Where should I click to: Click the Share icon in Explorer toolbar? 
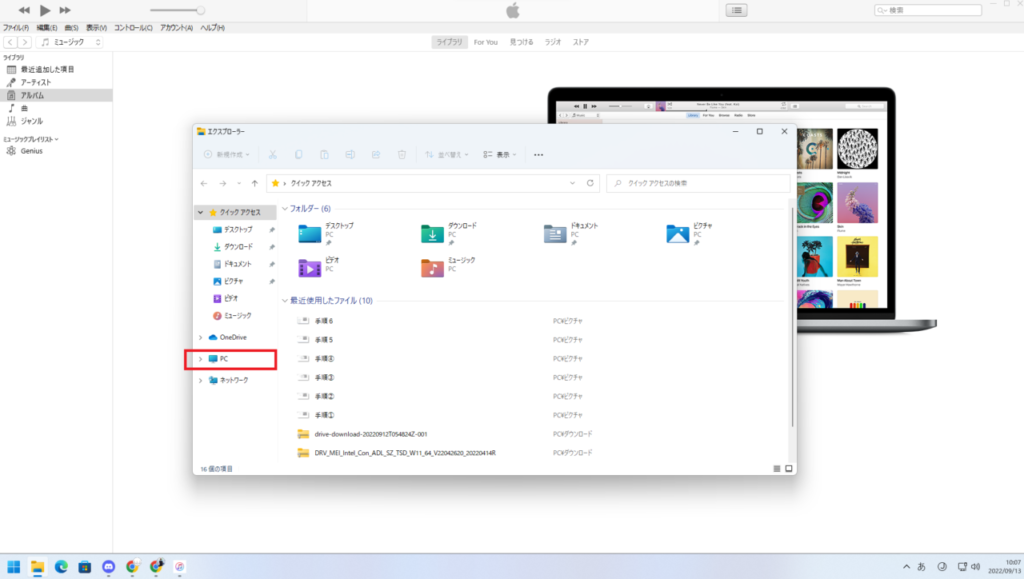click(x=376, y=155)
